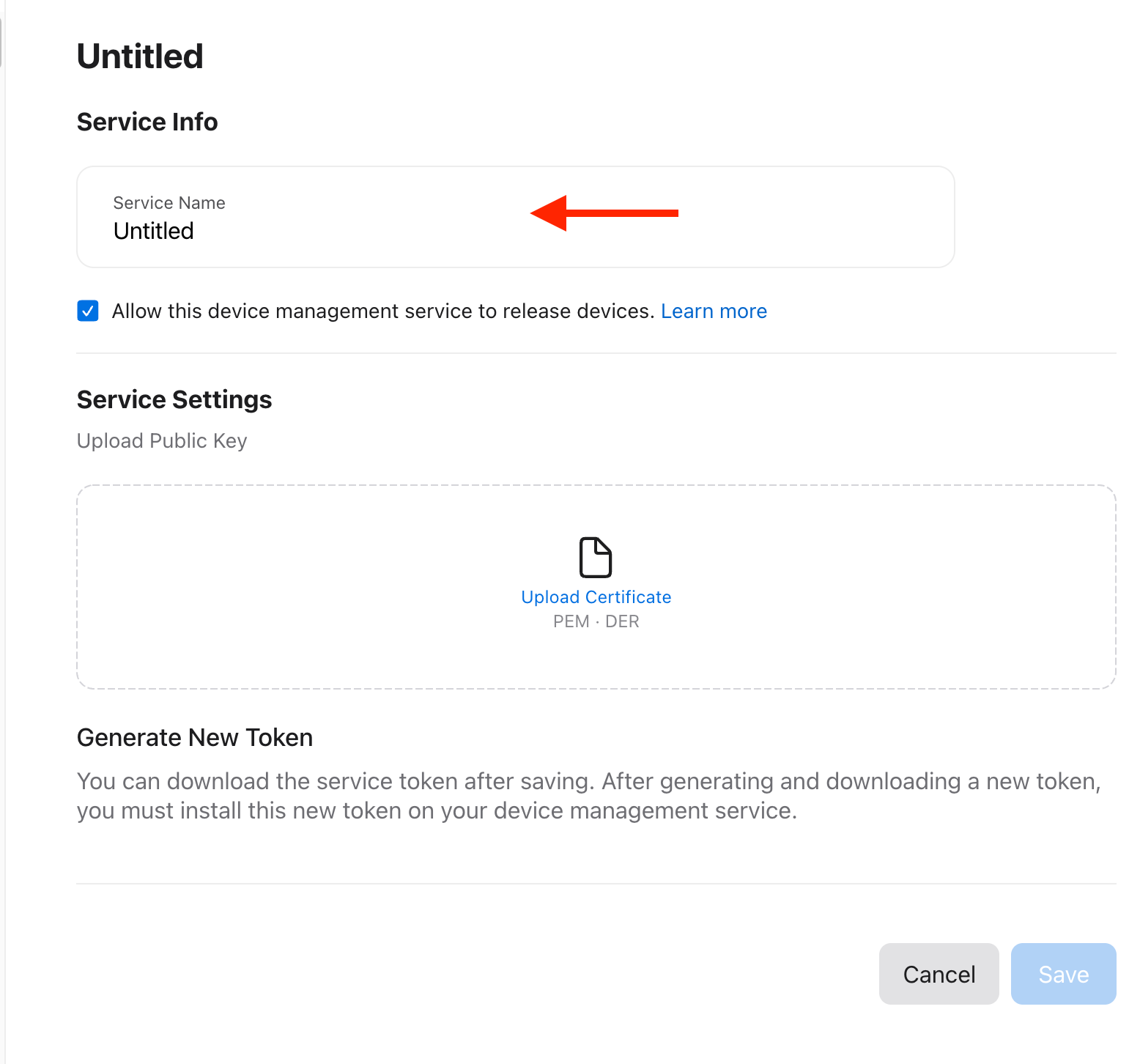The image size is (1140, 1064).
Task: Click the Generate New Token heading
Action: [195, 737]
